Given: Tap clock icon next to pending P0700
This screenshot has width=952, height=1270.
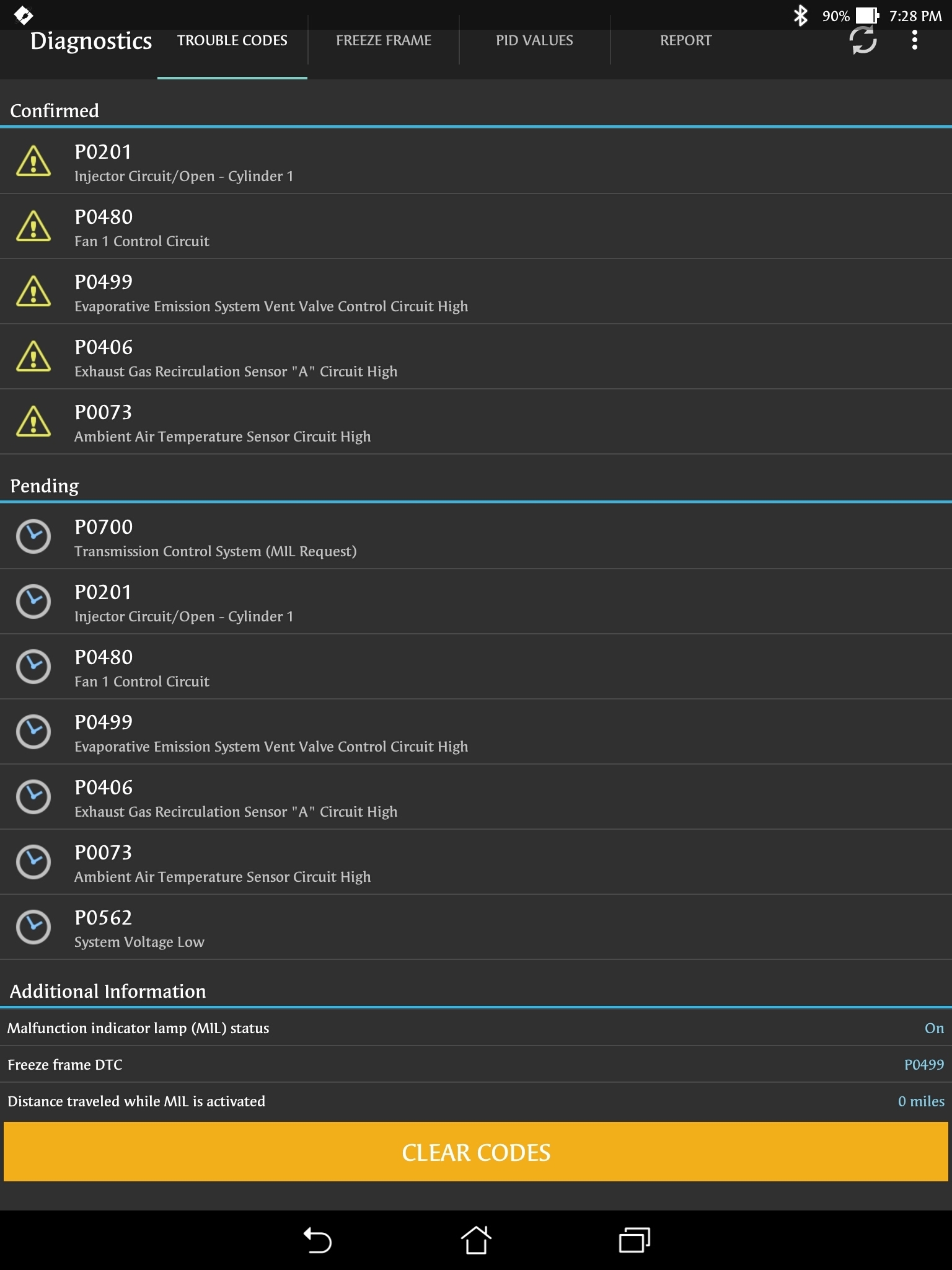Looking at the screenshot, I should pos(33,536).
